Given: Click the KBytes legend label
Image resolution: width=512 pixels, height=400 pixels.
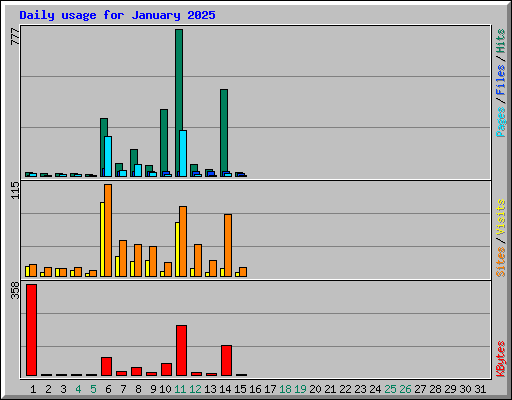Looking at the screenshot, I should click(x=500, y=359).
